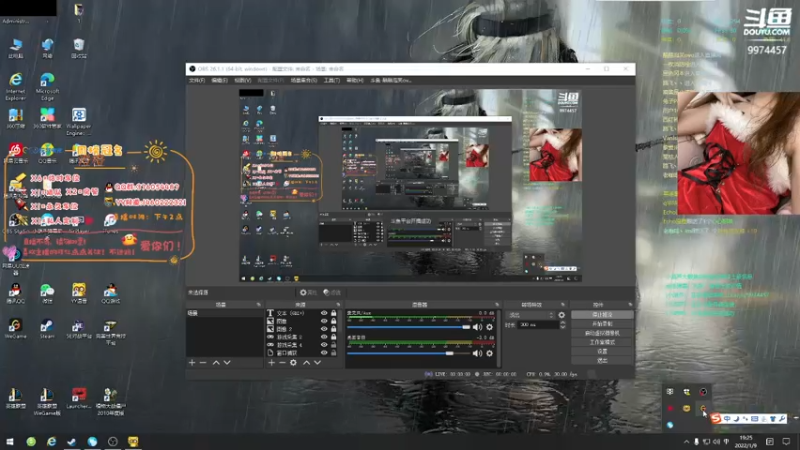This screenshot has width=800, height=450.
Task: Click the 退出 button in Controls
Action: (x=603, y=360)
